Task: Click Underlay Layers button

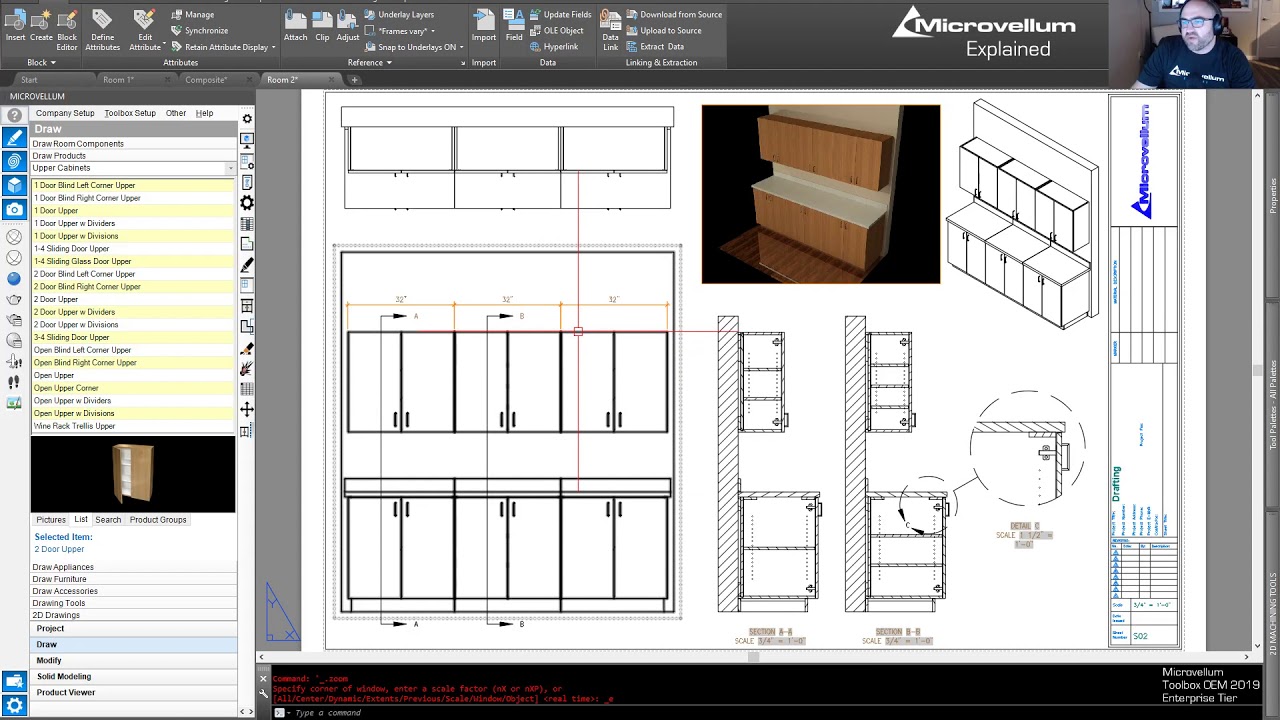Action: coord(399,15)
